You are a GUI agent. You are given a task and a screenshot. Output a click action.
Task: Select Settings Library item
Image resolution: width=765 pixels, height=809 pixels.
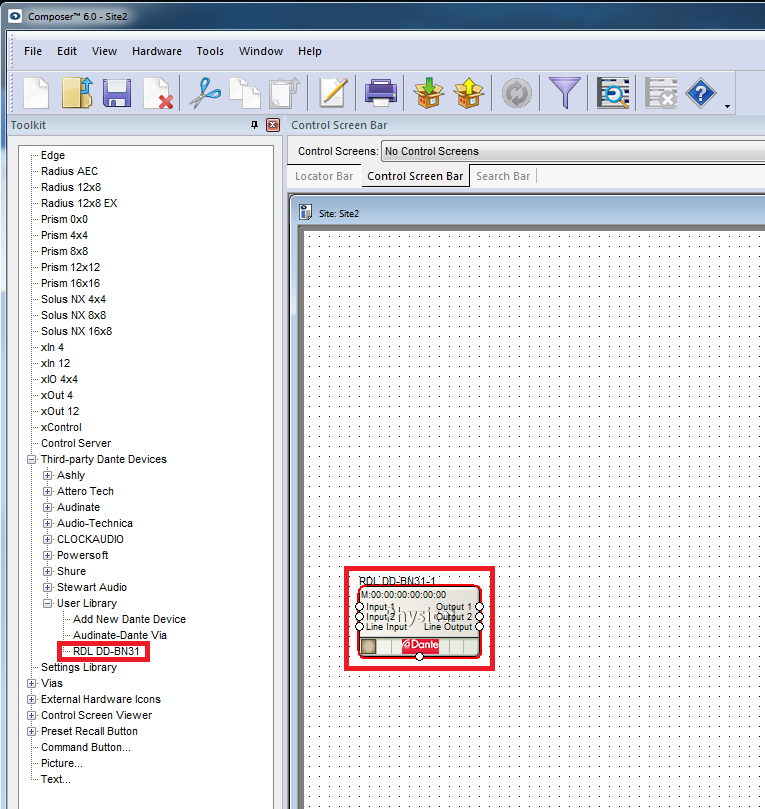79,667
